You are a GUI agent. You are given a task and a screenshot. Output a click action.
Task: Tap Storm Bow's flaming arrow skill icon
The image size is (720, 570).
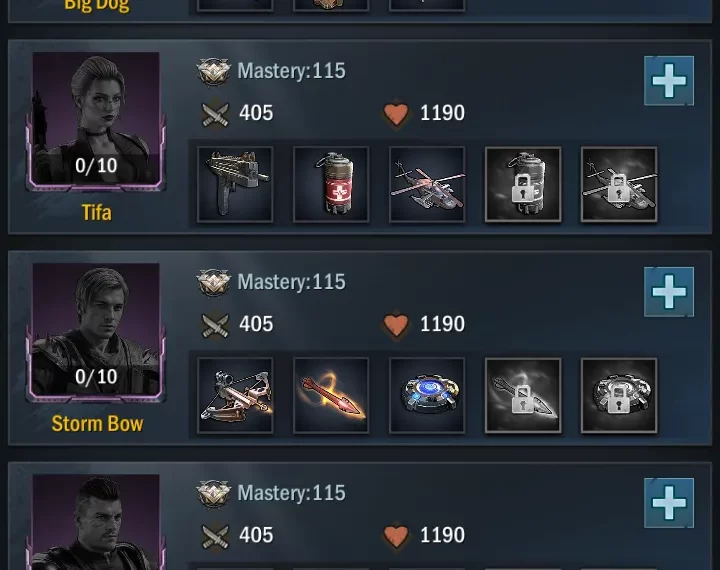pos(331,395)
